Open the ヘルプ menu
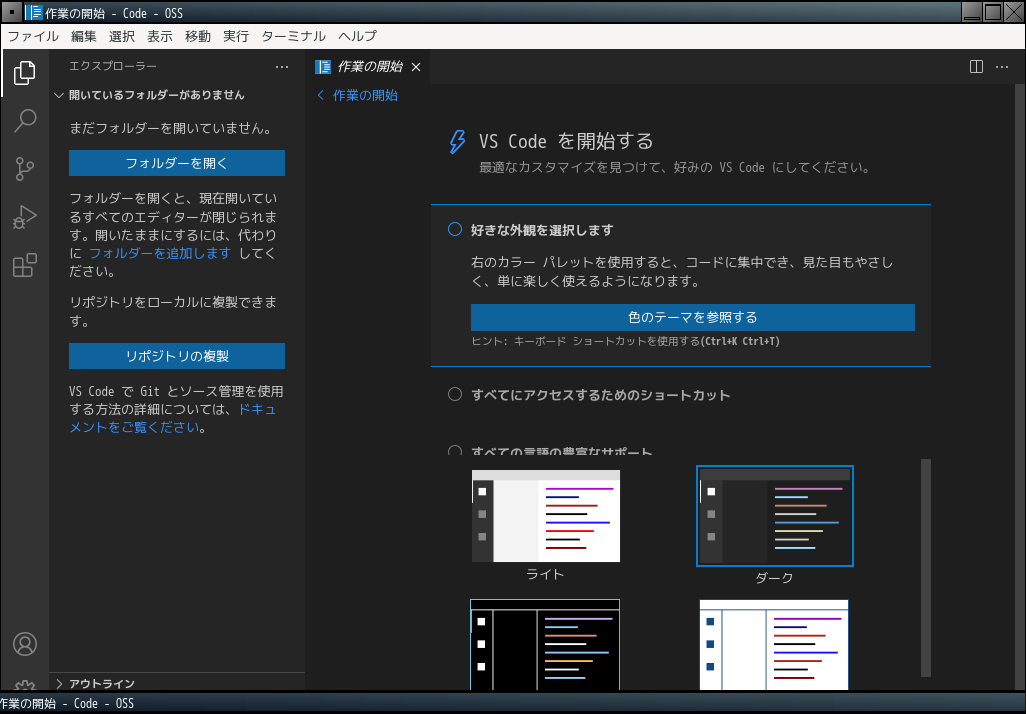This screenshot has height=714, width=1026. pos(357,36)
